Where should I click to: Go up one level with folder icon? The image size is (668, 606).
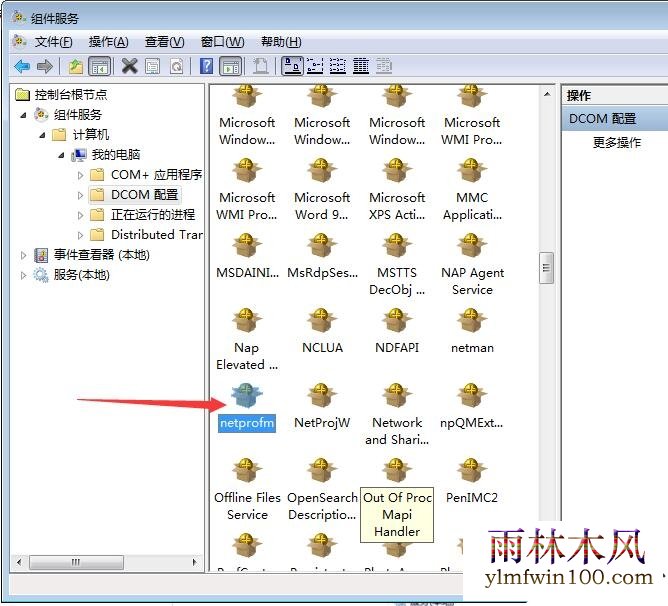[75, 66]
